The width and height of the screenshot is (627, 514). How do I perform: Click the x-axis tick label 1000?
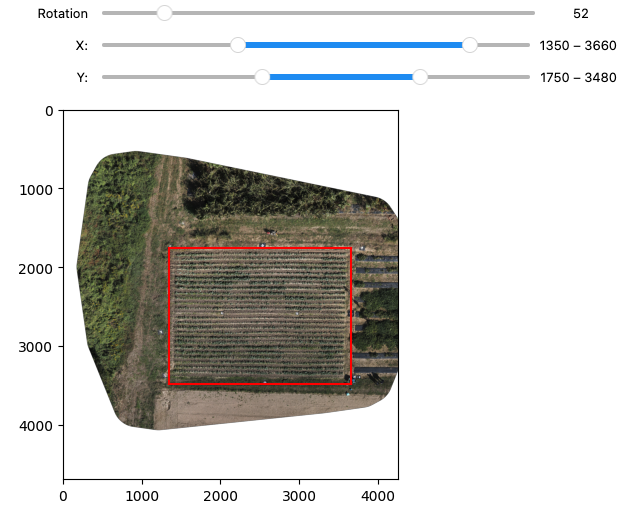tap(142, 497)
